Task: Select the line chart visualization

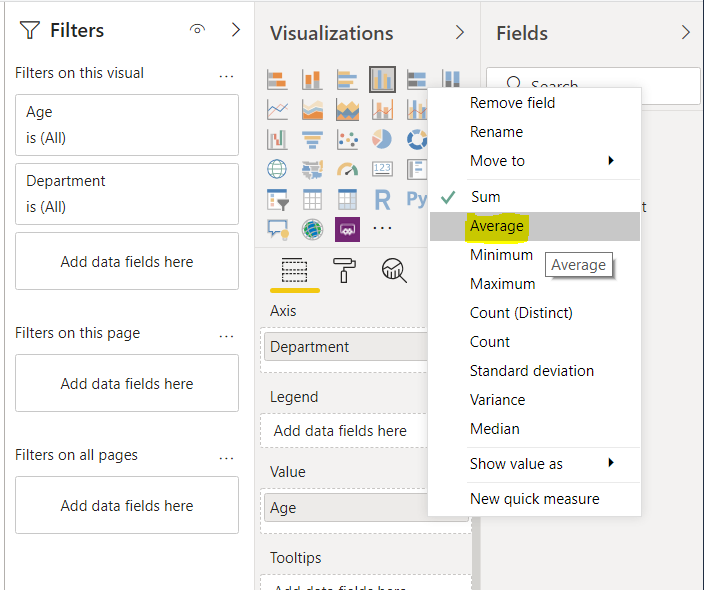Action: (x=278, y=110)
